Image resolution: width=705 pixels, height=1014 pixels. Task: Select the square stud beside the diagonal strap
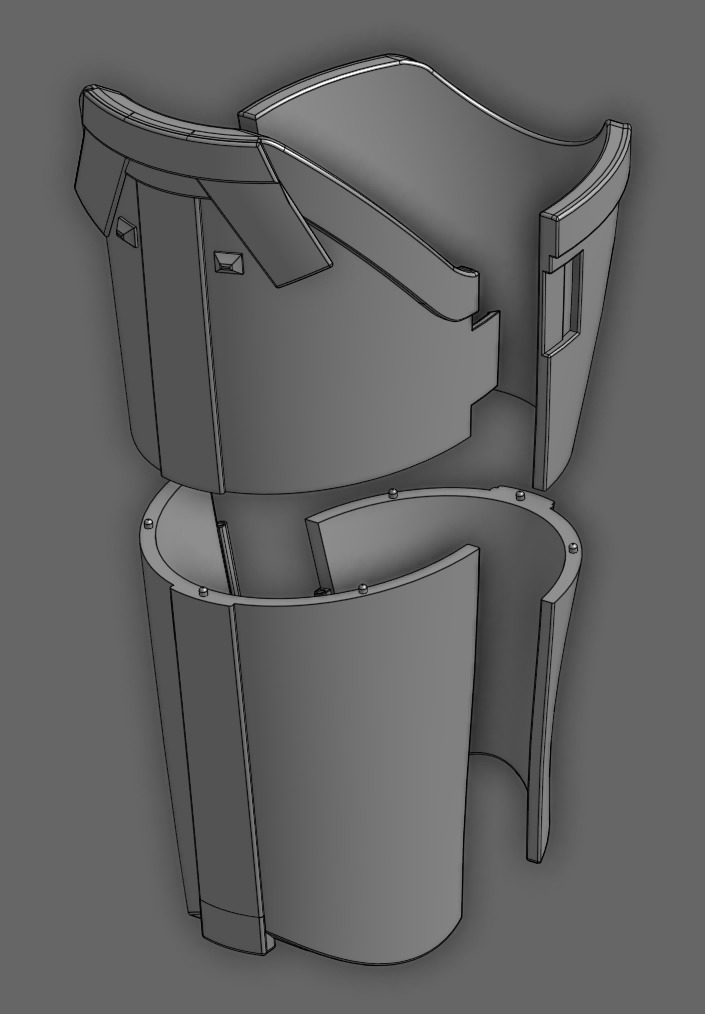228,261
